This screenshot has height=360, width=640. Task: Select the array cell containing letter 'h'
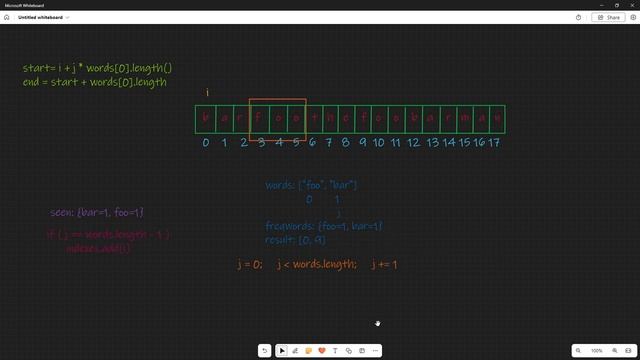pos(330,119)
